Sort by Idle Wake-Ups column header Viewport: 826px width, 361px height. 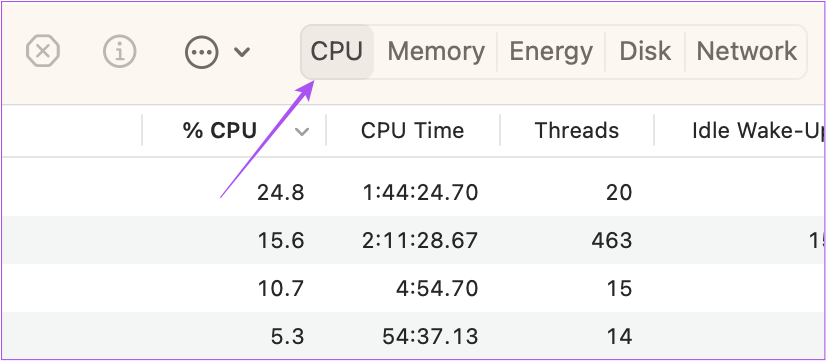point(758,130)
